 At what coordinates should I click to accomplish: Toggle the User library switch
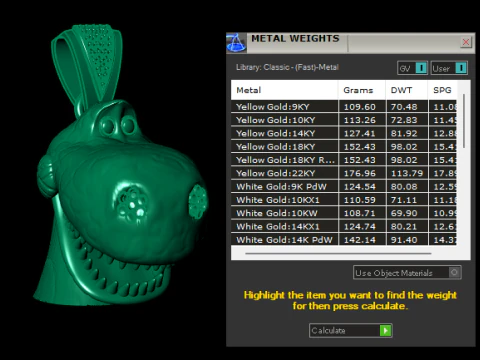tap(449, 68)
